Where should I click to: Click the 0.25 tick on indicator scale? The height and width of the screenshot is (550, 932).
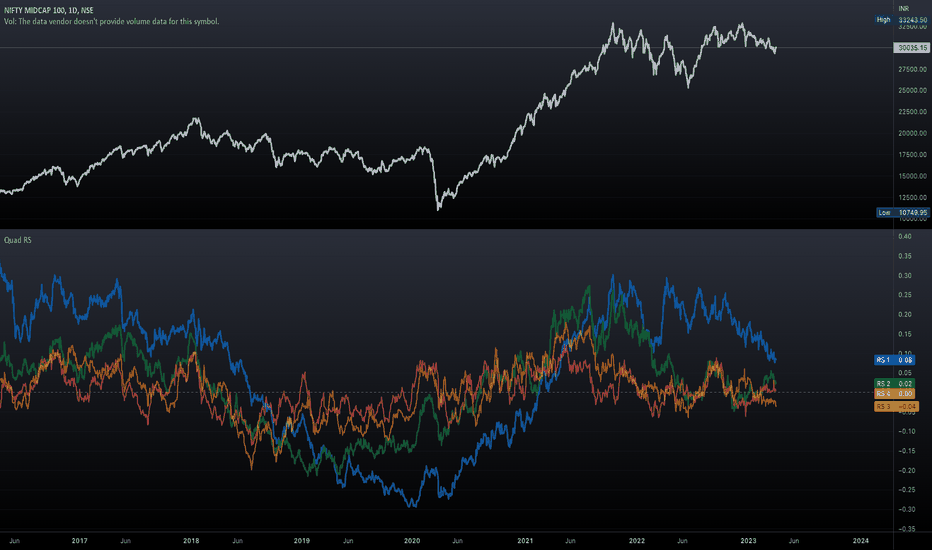pos(905,295)
